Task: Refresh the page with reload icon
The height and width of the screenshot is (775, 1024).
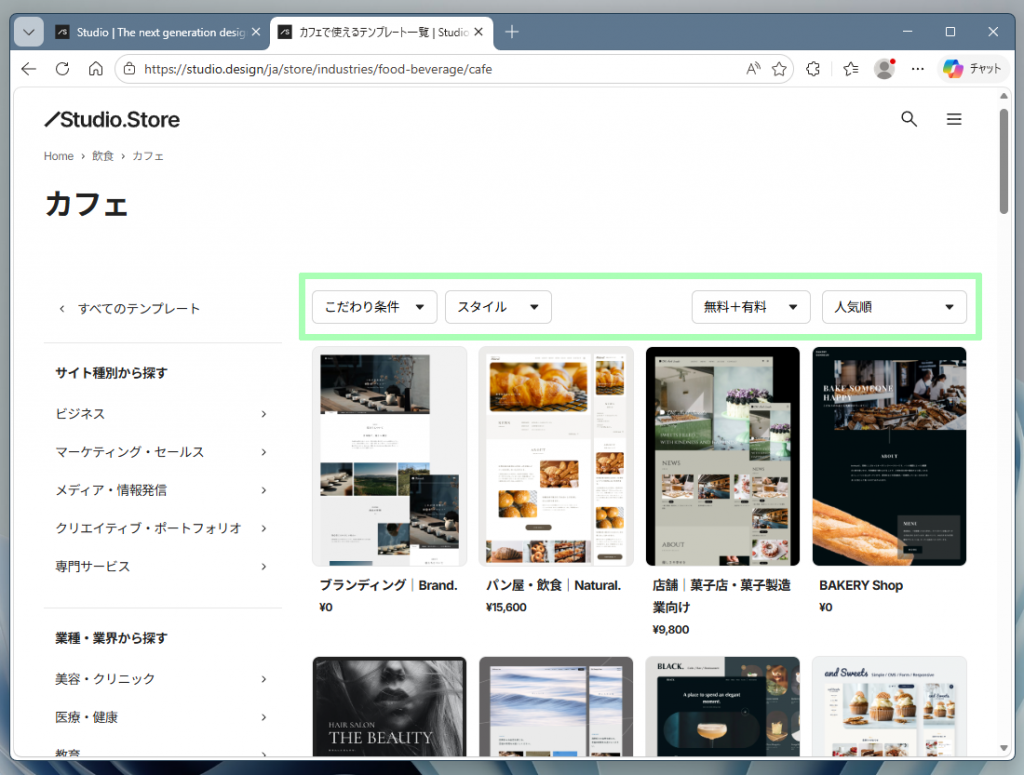Action: tap(62, 69)
